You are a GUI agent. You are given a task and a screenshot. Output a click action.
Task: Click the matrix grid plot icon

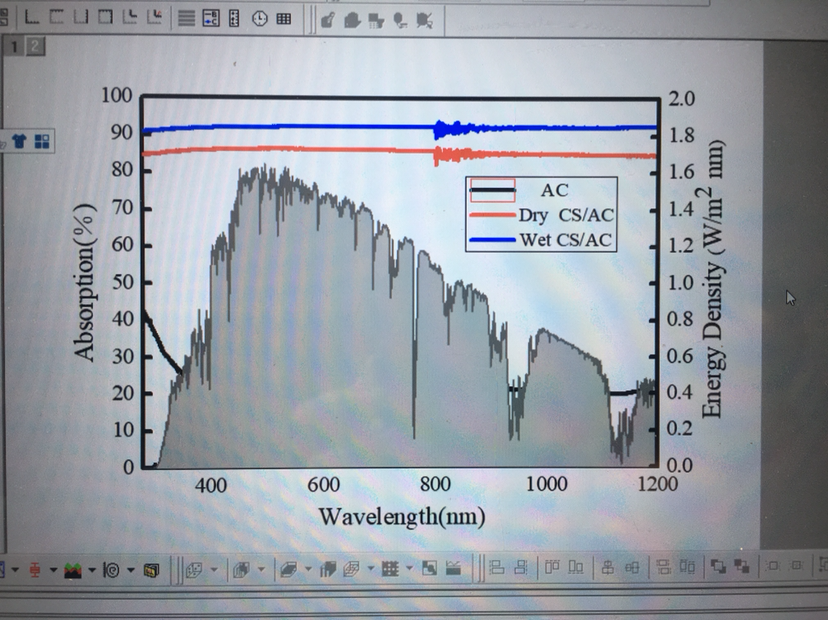pos(390,568)
